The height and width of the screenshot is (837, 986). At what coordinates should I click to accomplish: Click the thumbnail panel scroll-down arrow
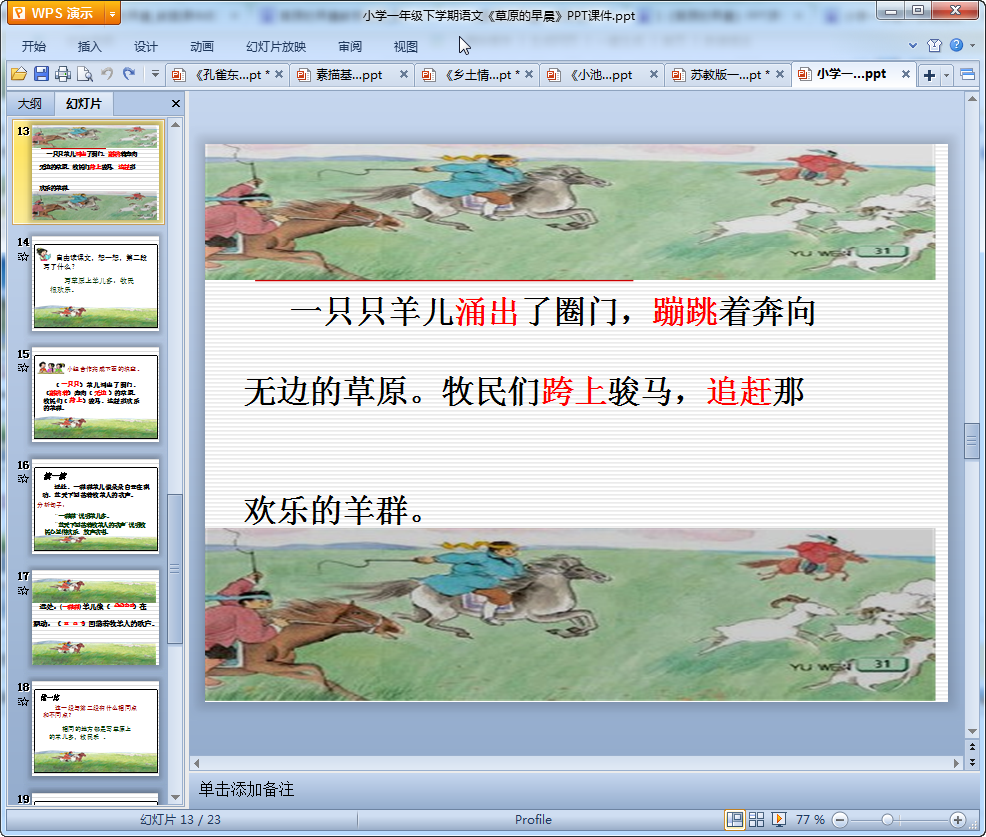click(175, 798)
